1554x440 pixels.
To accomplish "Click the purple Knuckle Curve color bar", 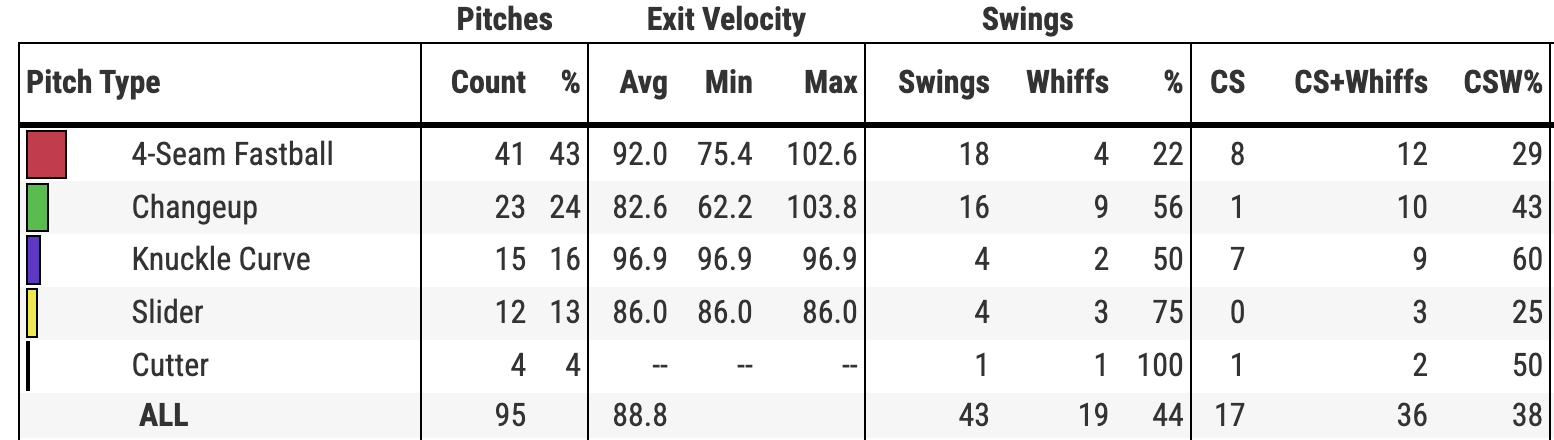I will pyautogui.click(x=33, y=260).
